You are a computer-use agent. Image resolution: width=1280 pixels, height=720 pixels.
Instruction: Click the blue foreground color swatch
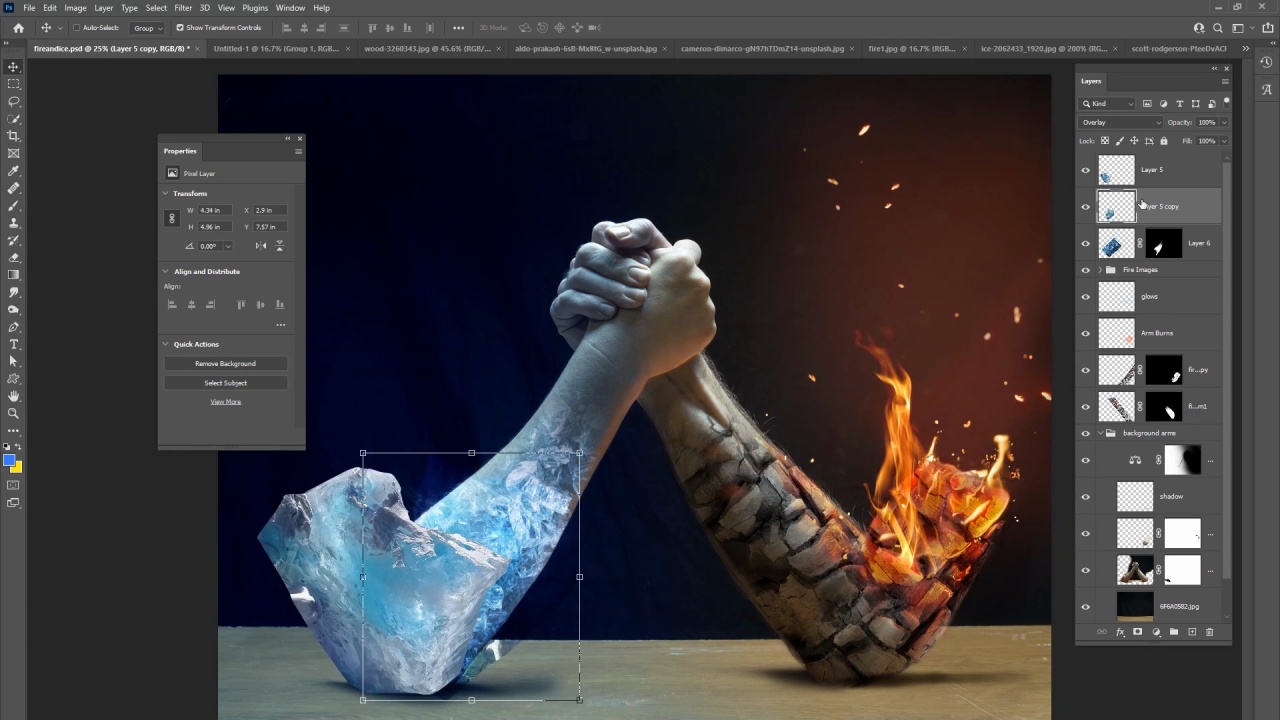coord(9,461)
